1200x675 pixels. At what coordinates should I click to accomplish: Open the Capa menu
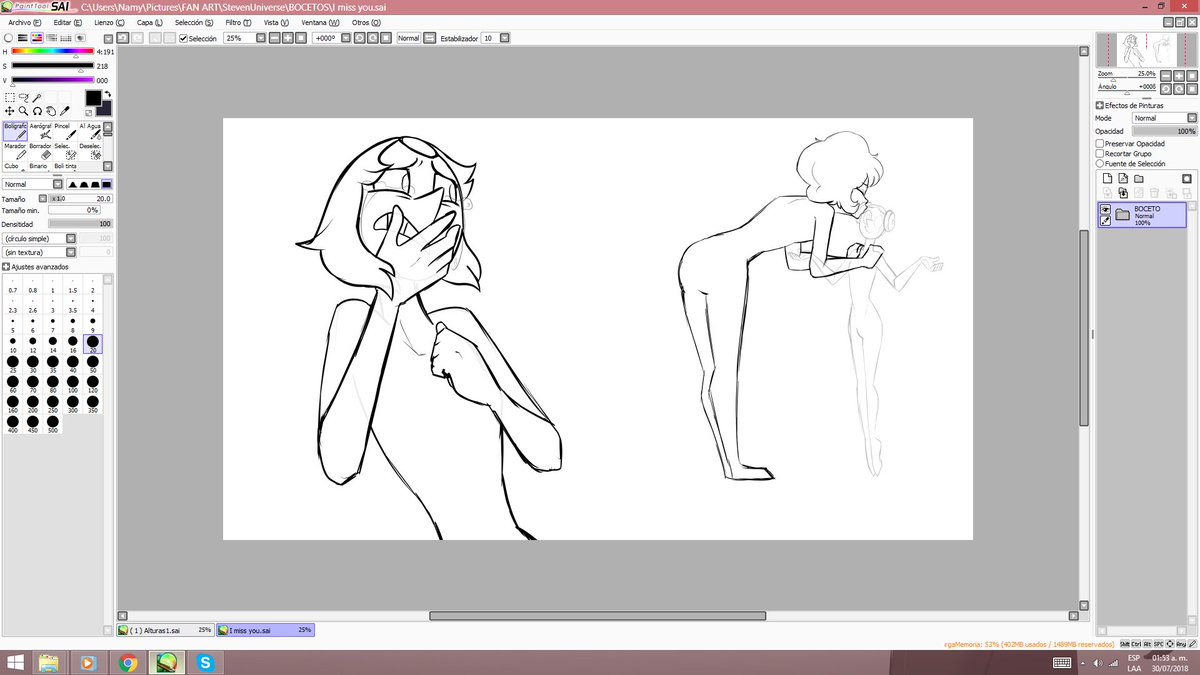151,22
